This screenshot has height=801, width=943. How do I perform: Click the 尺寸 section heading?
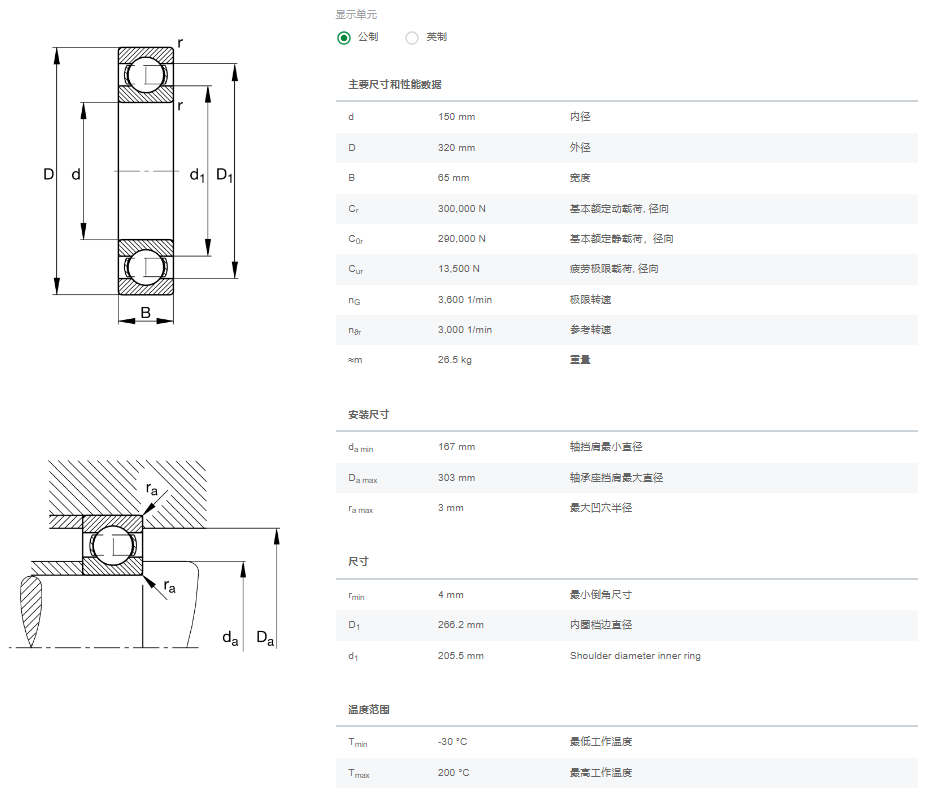(358, 562)
